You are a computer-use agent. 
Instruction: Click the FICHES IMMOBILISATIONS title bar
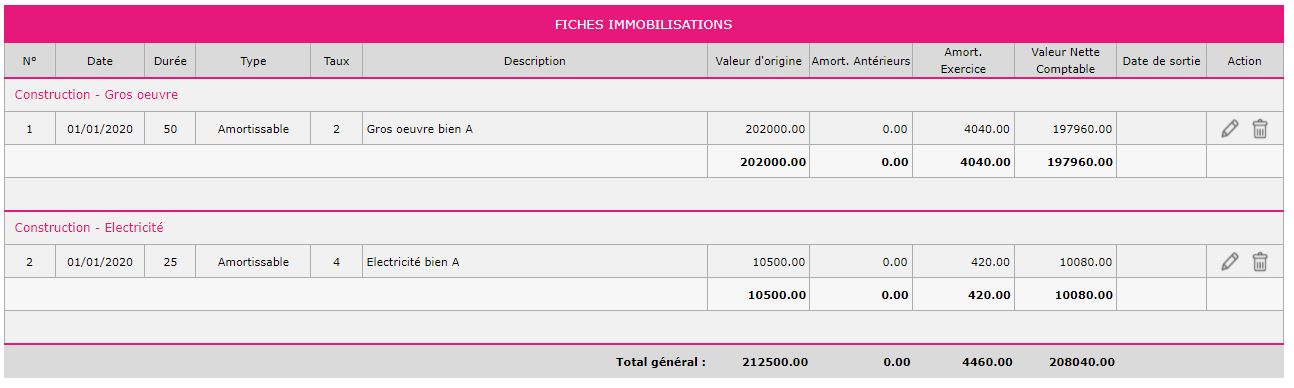pos(643,24)
